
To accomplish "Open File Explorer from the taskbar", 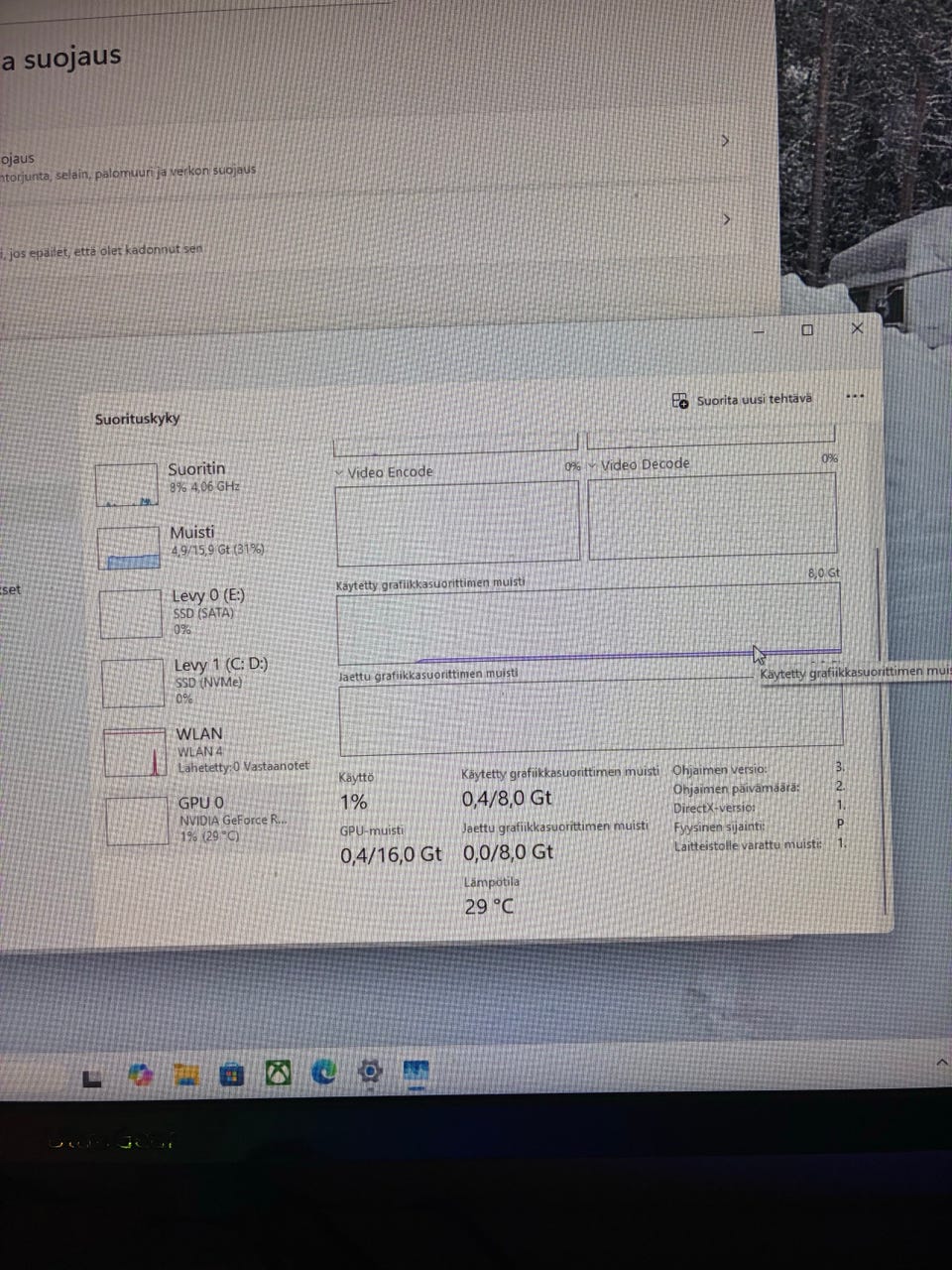I will (x=185, y=1075).
